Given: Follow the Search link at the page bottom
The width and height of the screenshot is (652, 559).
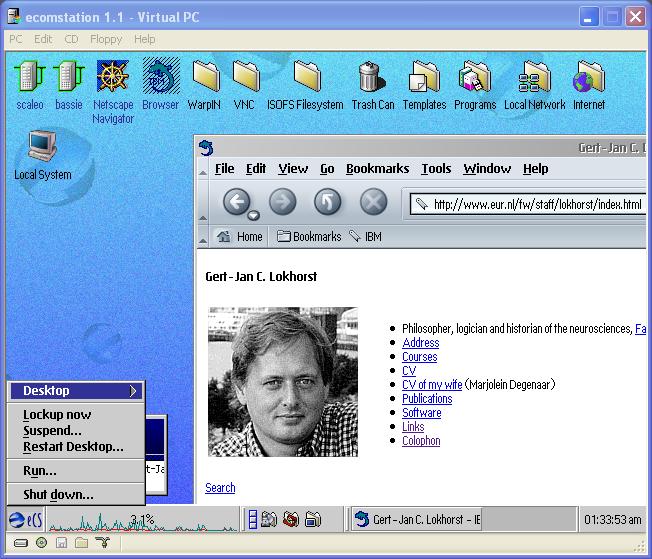Looking at the screenshot, I should (220, 488).
